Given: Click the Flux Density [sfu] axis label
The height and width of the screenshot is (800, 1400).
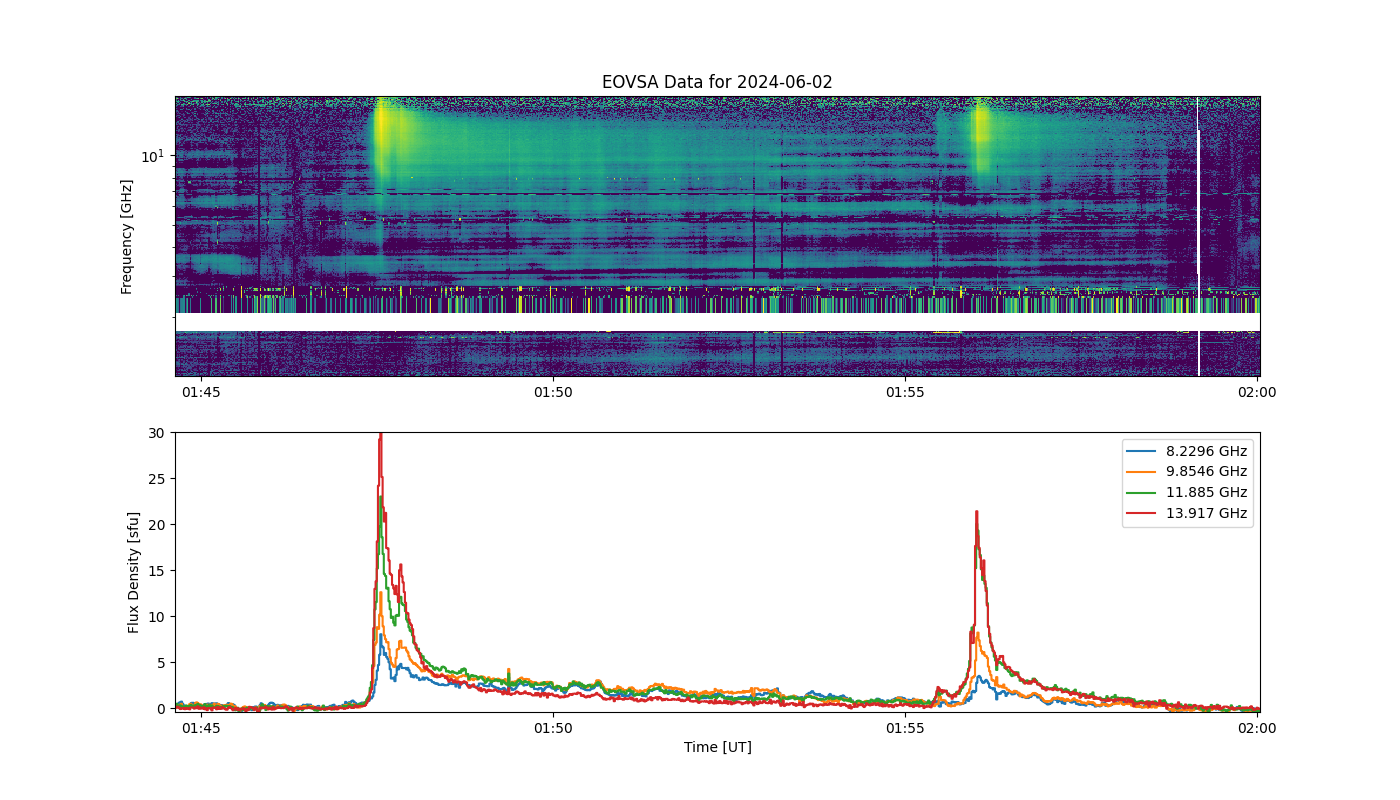Looking at the screenshot, I should [133, 572].
